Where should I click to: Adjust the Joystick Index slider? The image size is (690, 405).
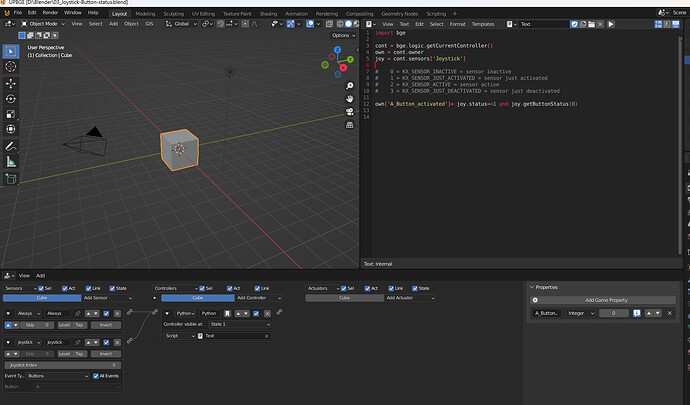62,365
